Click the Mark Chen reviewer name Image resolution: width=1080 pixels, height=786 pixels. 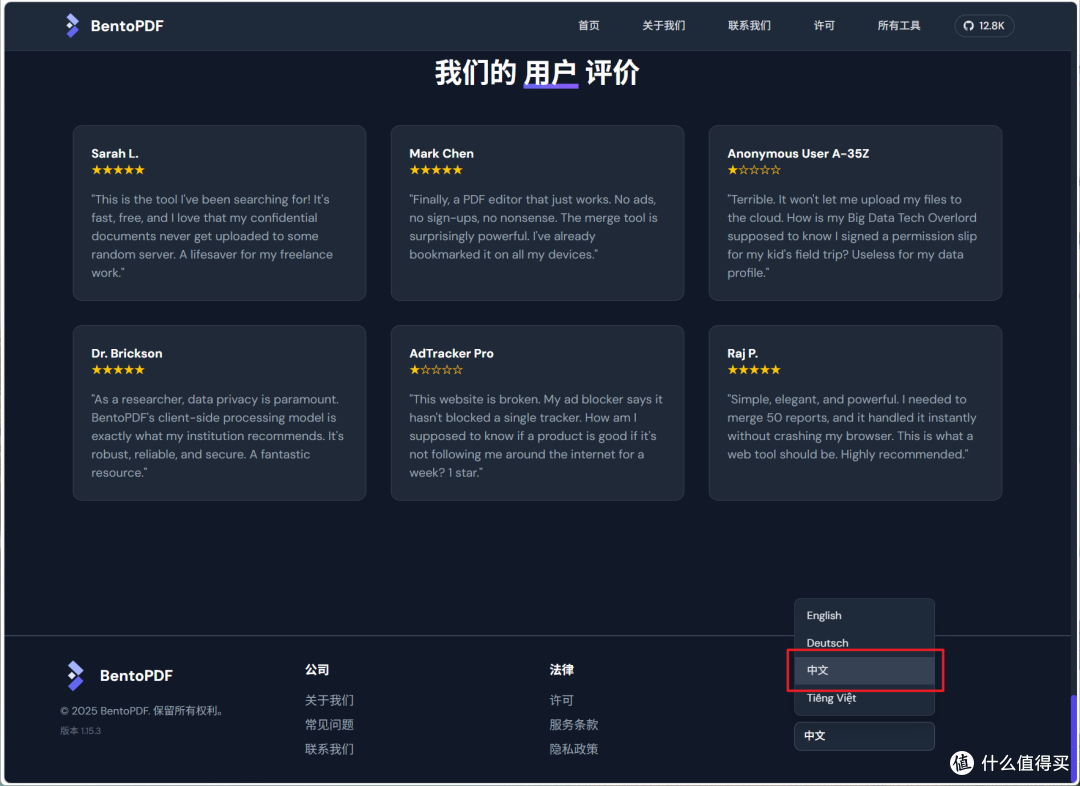pos(442,154)
